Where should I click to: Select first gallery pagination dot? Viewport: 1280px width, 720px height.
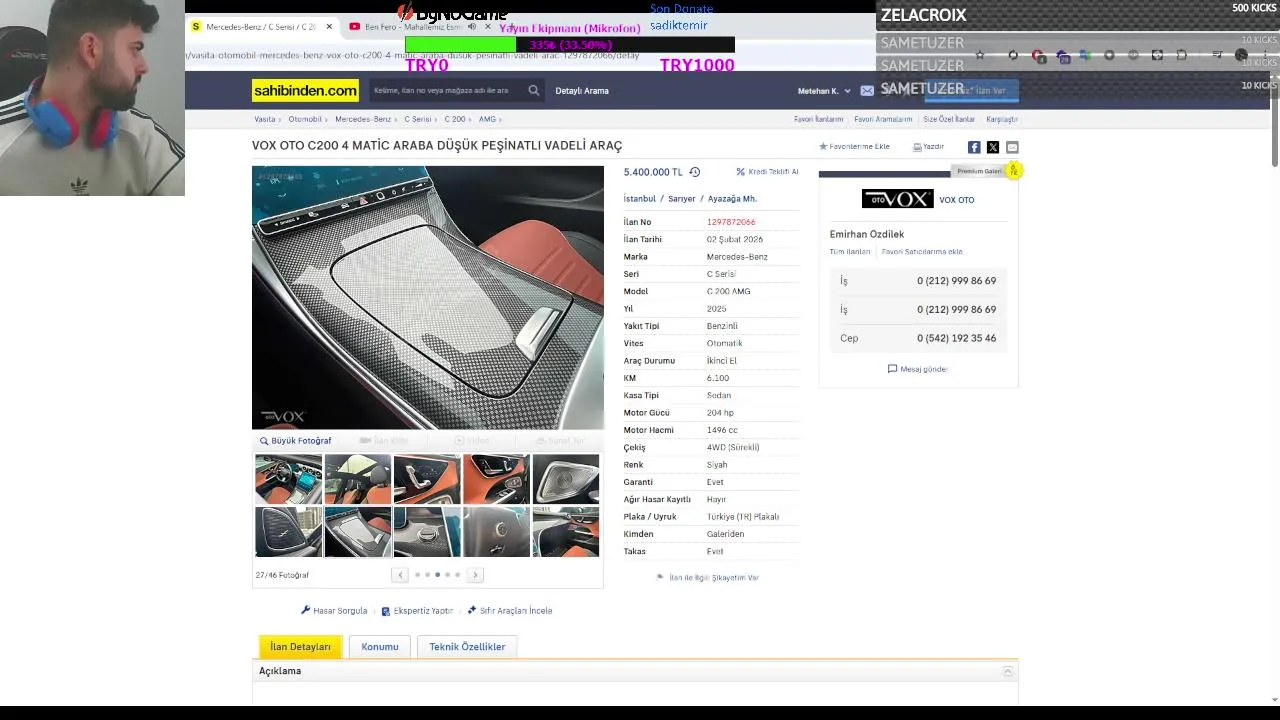[417, 575]
